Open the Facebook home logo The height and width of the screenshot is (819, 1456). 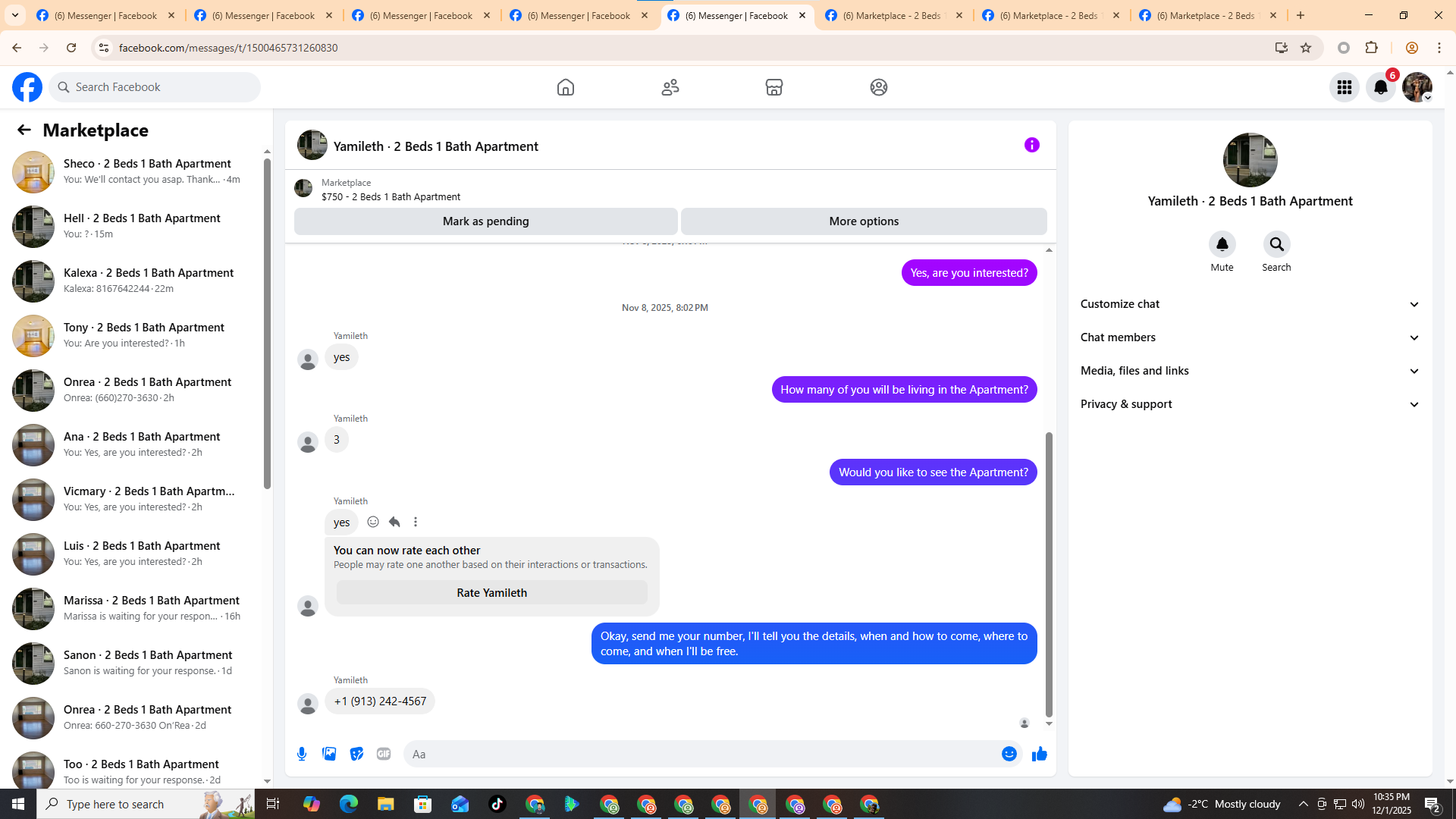(27, 87)
